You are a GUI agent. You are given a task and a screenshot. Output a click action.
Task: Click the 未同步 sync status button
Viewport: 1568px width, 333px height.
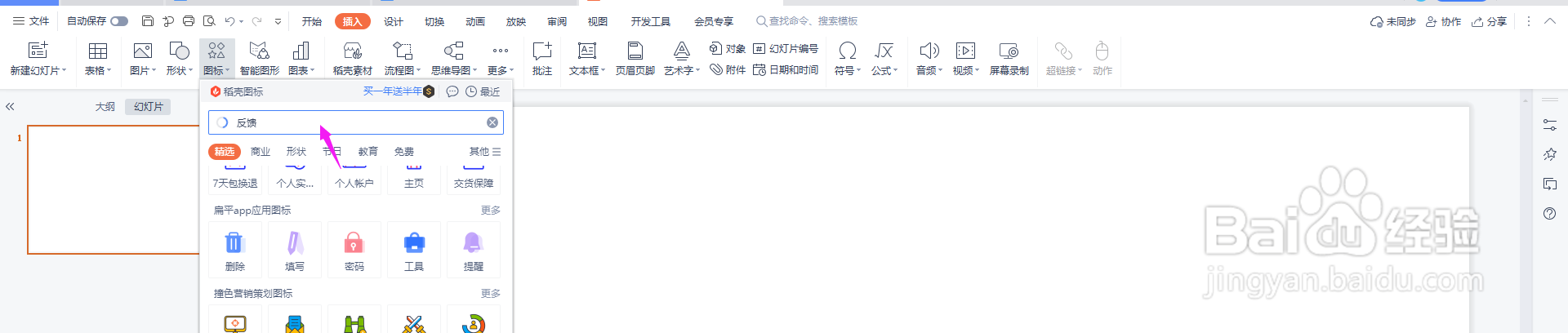pos(1393,22)
